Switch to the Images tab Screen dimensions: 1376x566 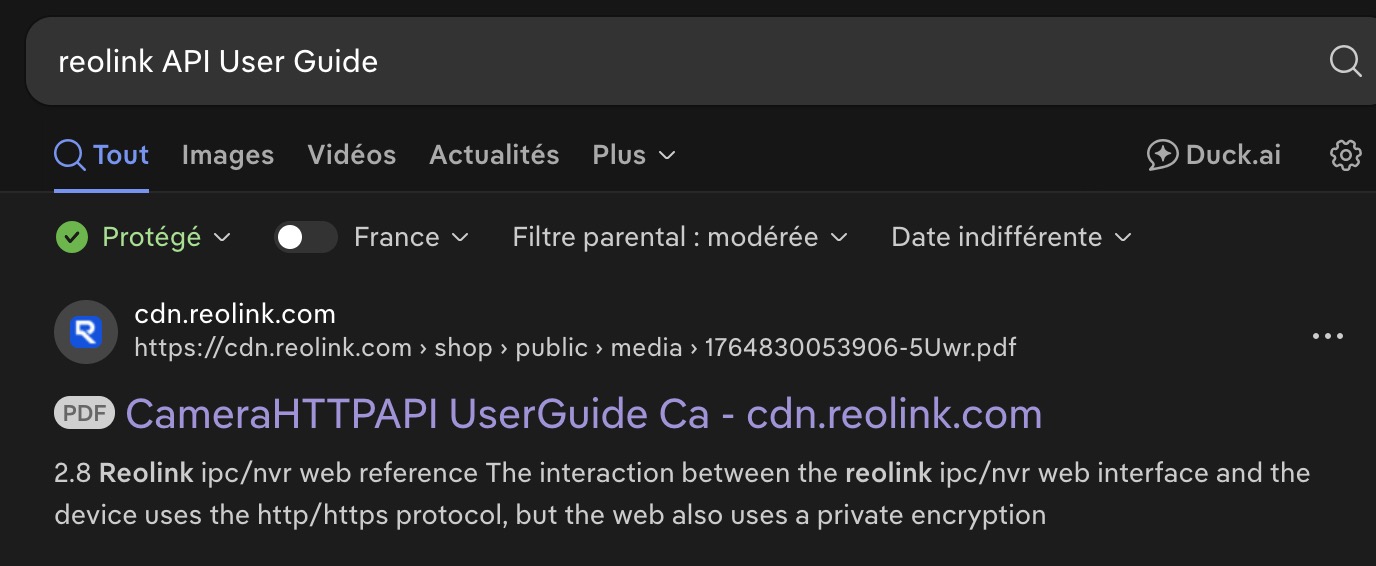pos(228,155)
